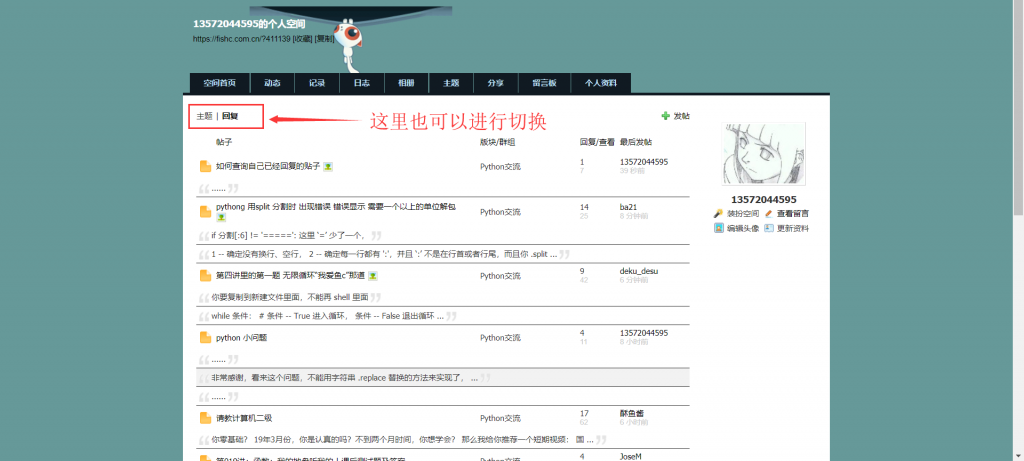The image size is (1024, 461).
Task: Switch to 回复 sub-tab above post list
Action: 230,116
